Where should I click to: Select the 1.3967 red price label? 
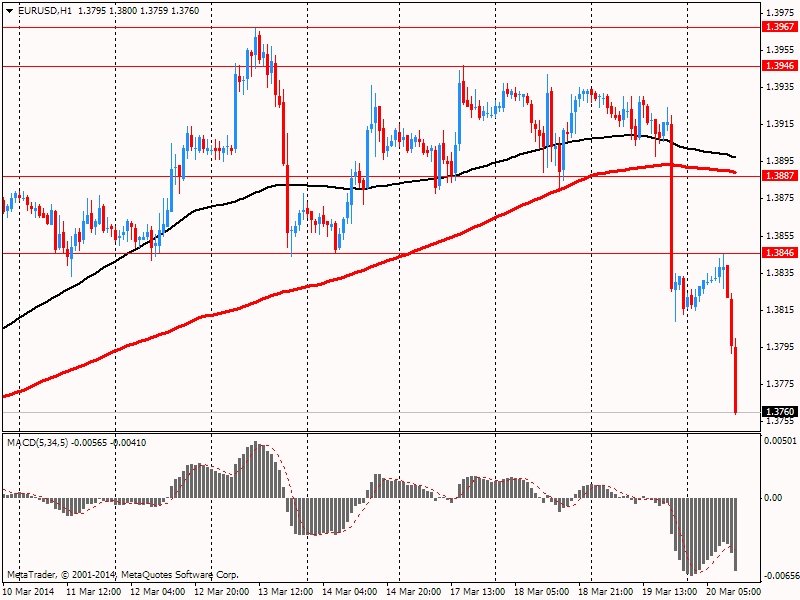click(x=779, y=27)
